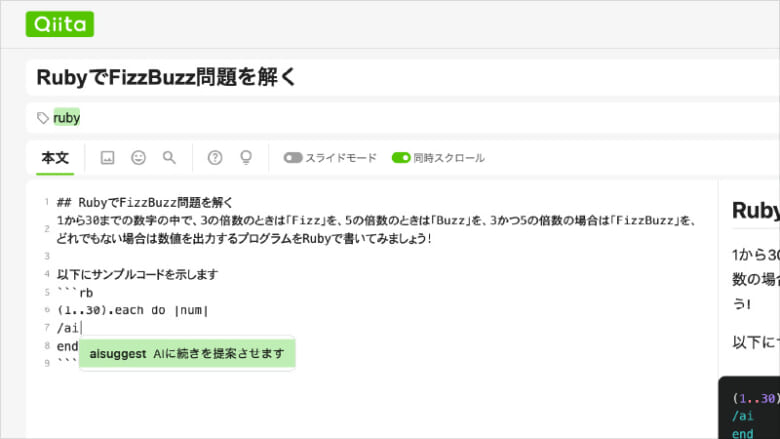Click the article title input field

pos(403,78)
